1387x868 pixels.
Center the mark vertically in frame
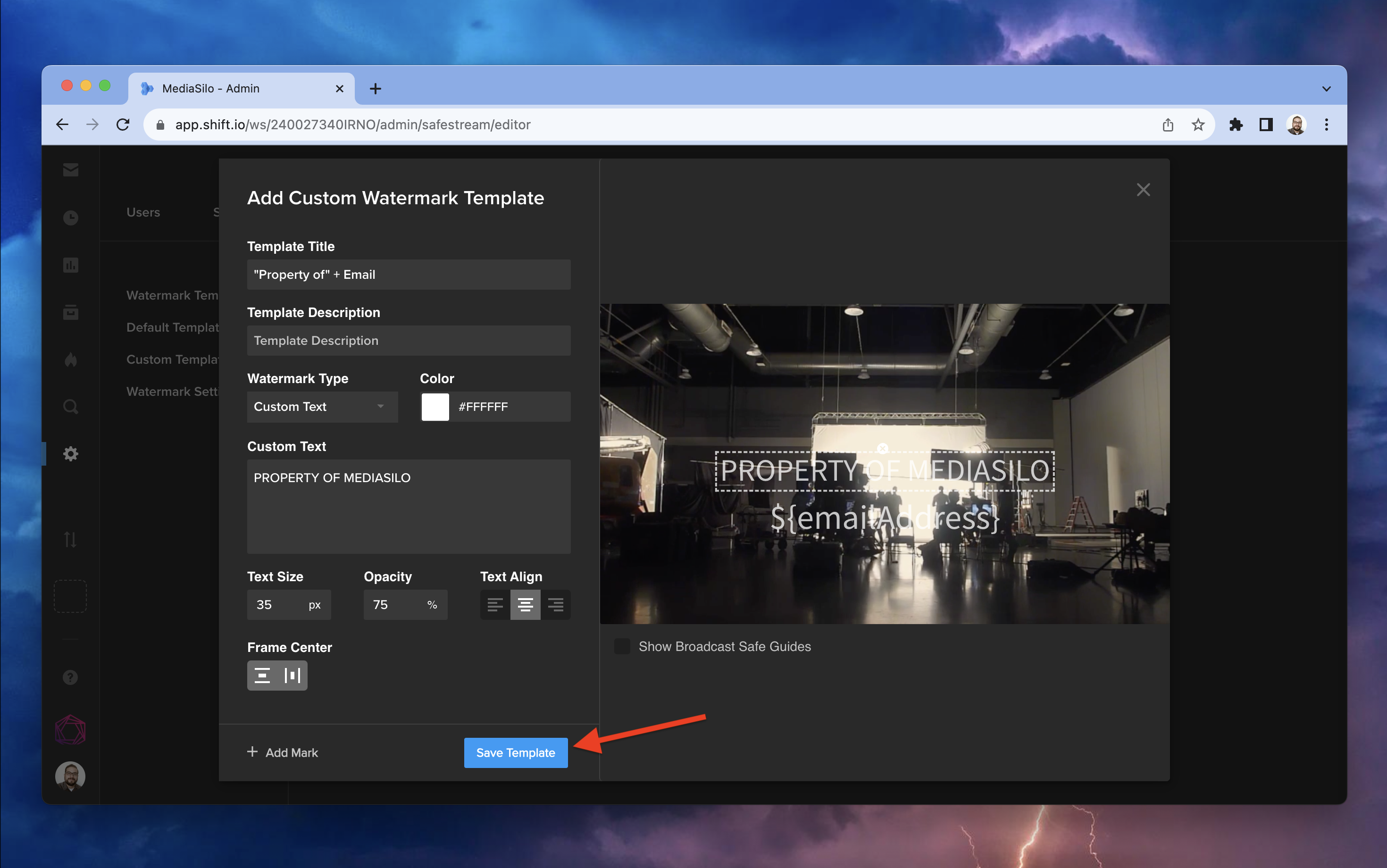[x=262, y=675]
